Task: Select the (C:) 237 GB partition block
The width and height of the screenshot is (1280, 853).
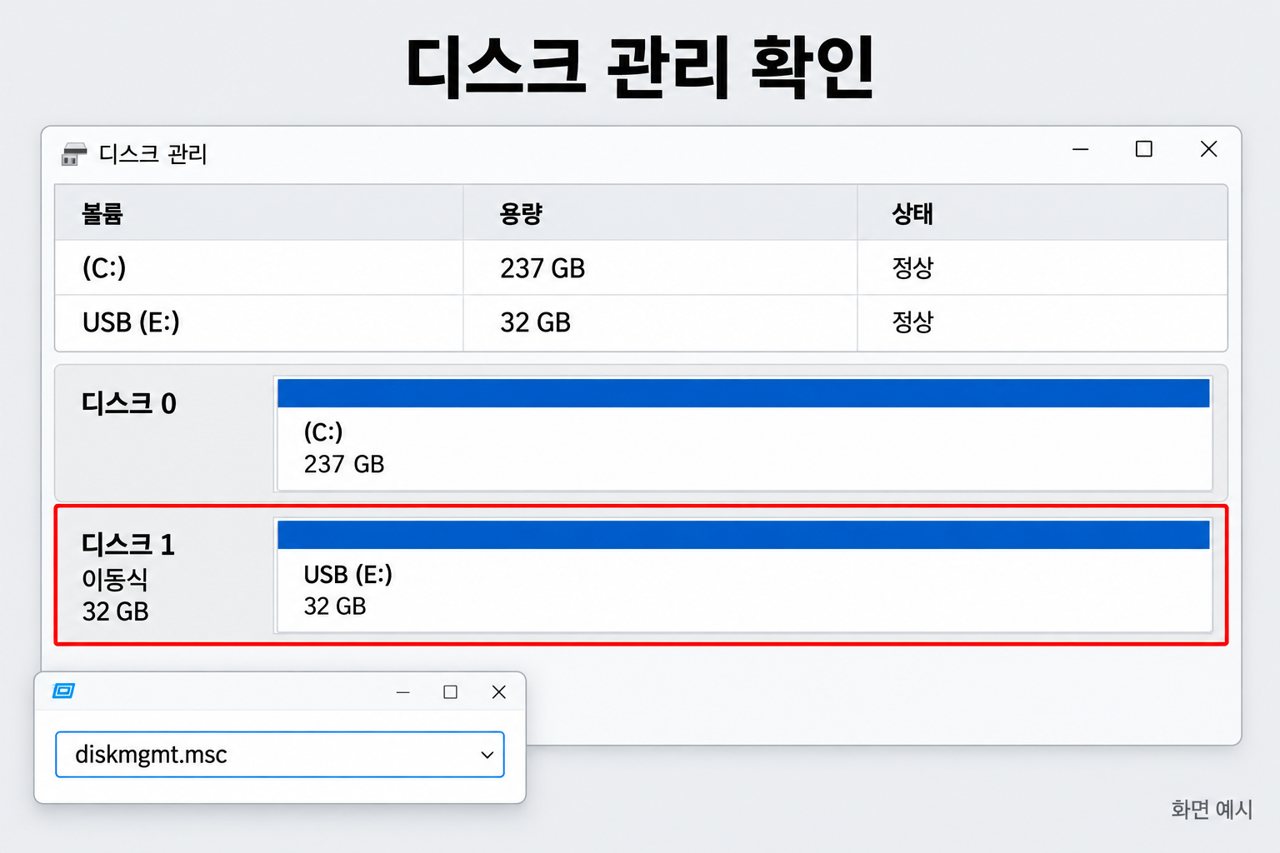Action: [x=743, y=434]
